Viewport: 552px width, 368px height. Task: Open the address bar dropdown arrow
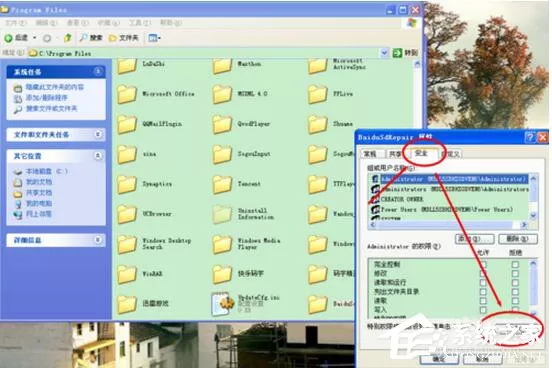pyautogui.click(x=384, y=53)
